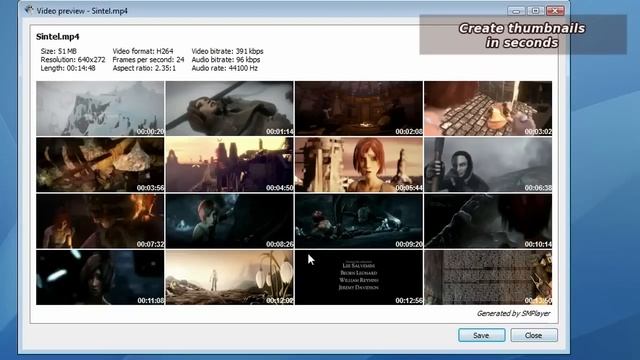Click the 'Resolution: 640x272' text
The image size is (640, 360).
pyautogui.click(x=73, y=60)
